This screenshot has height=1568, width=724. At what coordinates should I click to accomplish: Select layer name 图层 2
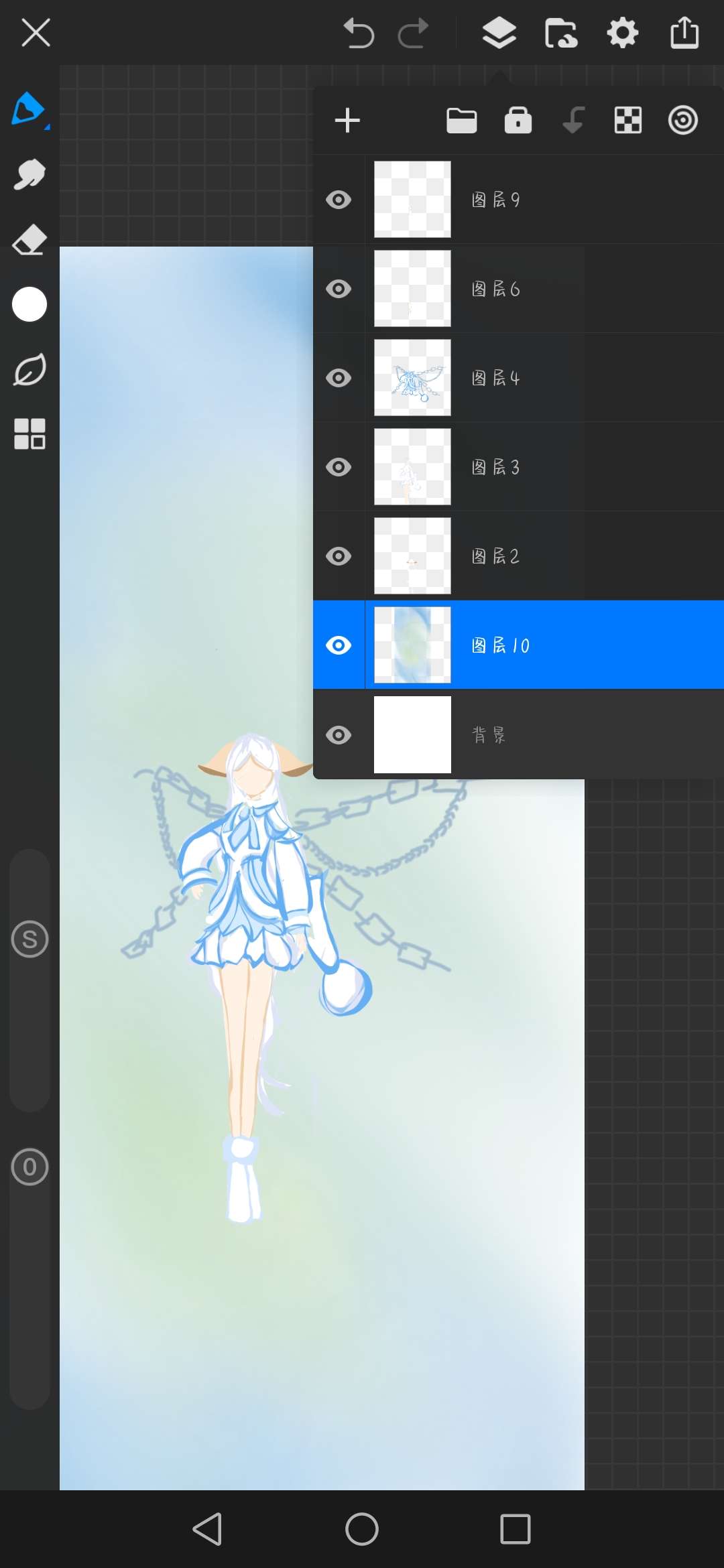pyautogui.click(x=496, y=556)
